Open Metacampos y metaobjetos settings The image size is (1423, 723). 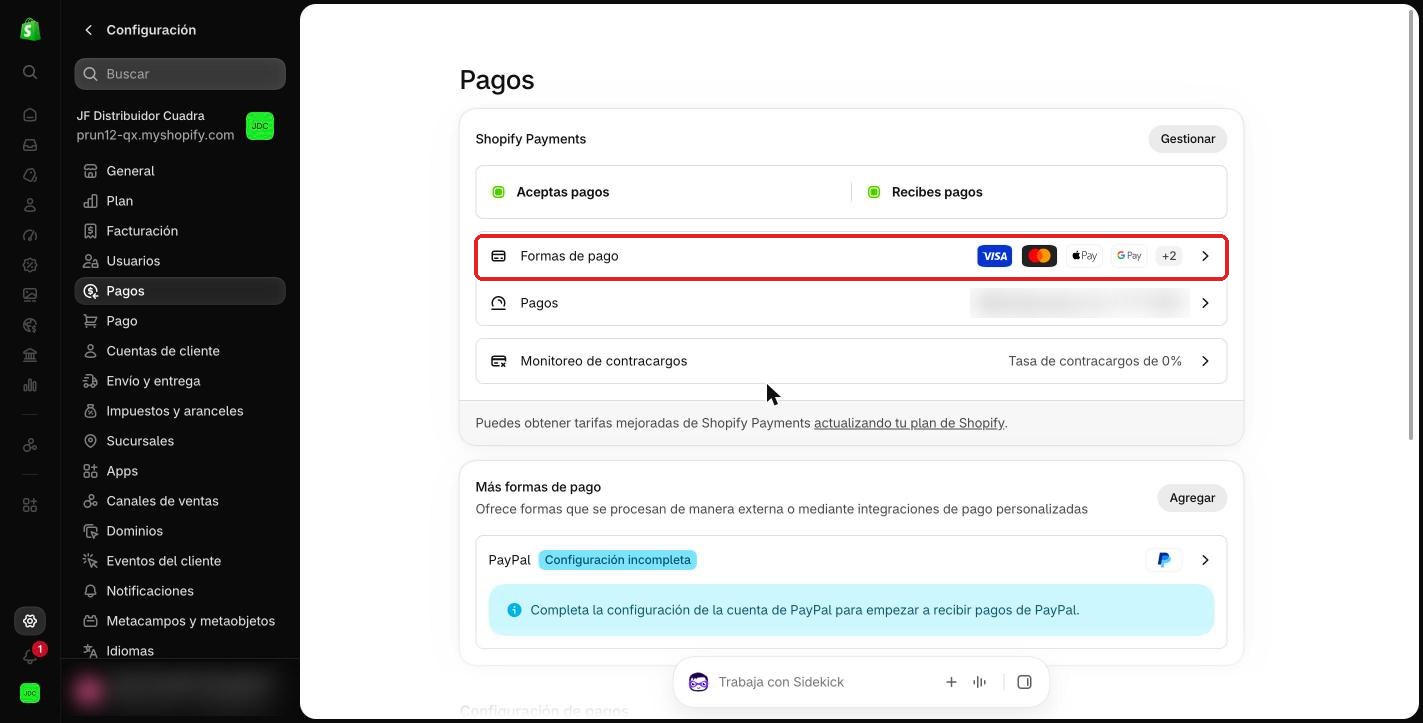[x=180, y=621]
